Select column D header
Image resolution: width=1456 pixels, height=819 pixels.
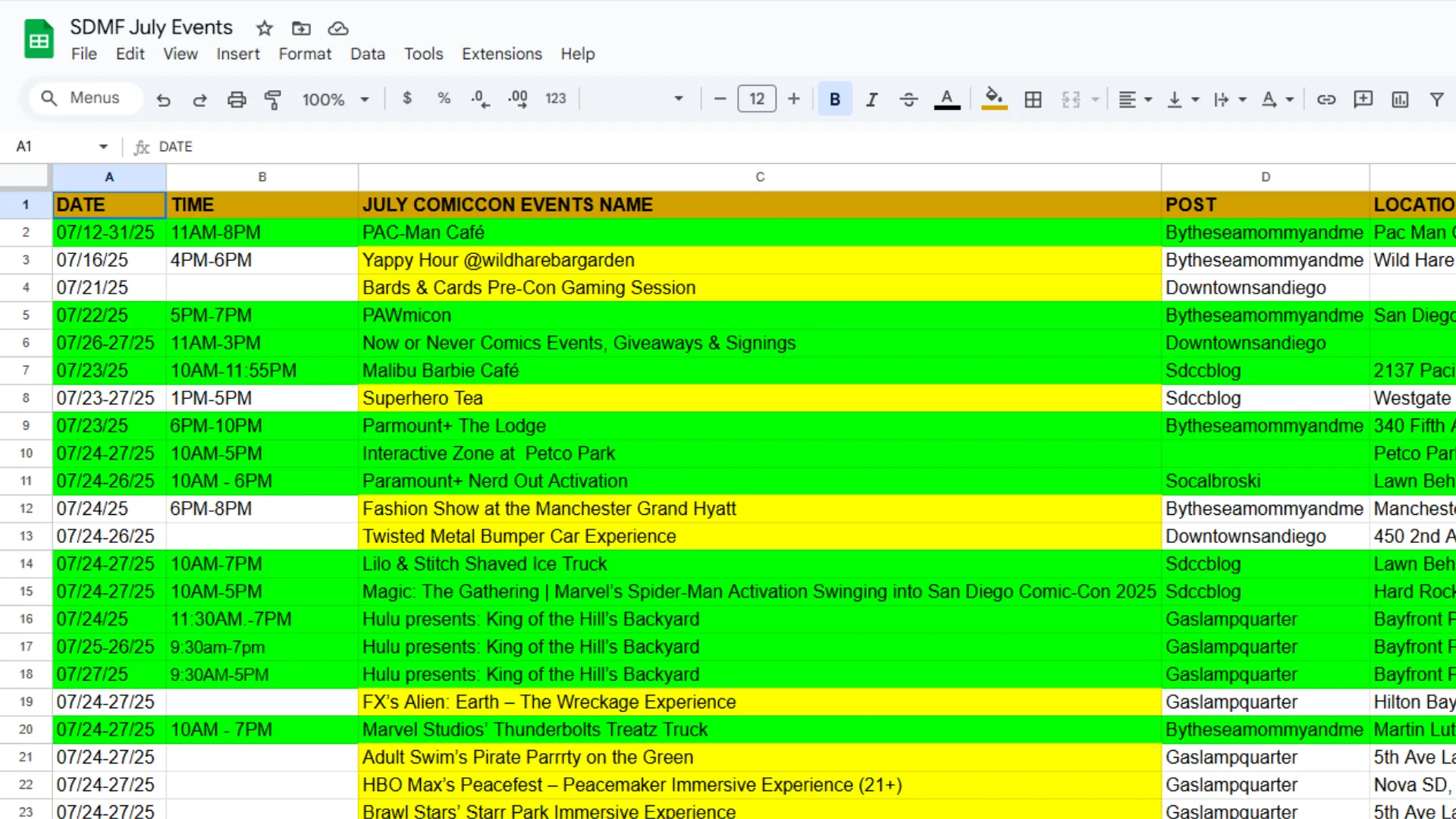click(1266, 177)
